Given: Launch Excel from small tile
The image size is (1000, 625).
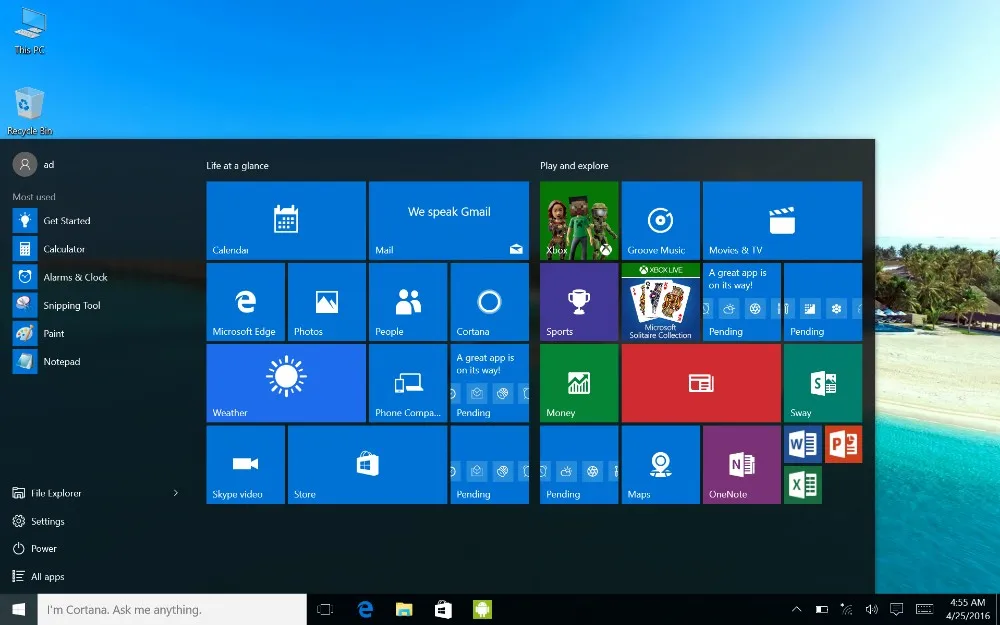Looking at the screenshot, I should click(803, 485).
